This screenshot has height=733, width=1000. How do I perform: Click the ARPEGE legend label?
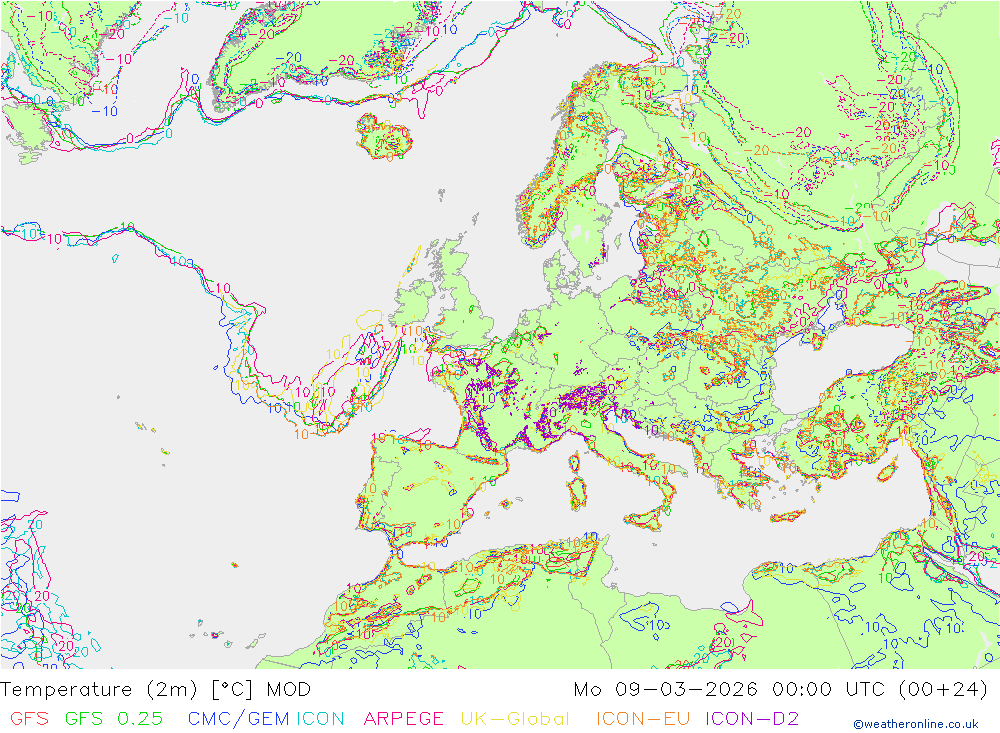click(404, 718)
